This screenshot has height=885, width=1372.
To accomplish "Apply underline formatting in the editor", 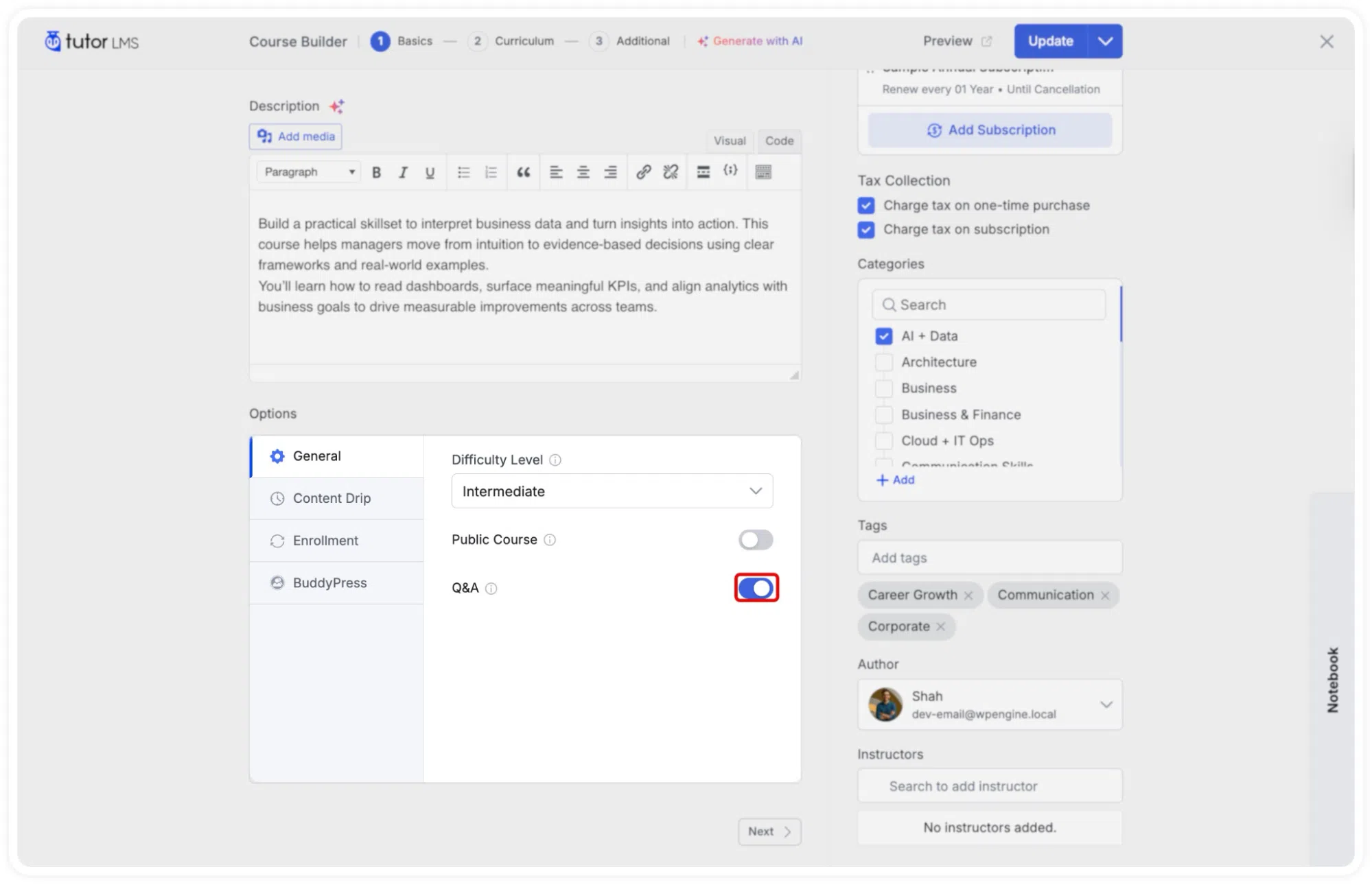I will (x=430, y=172).
